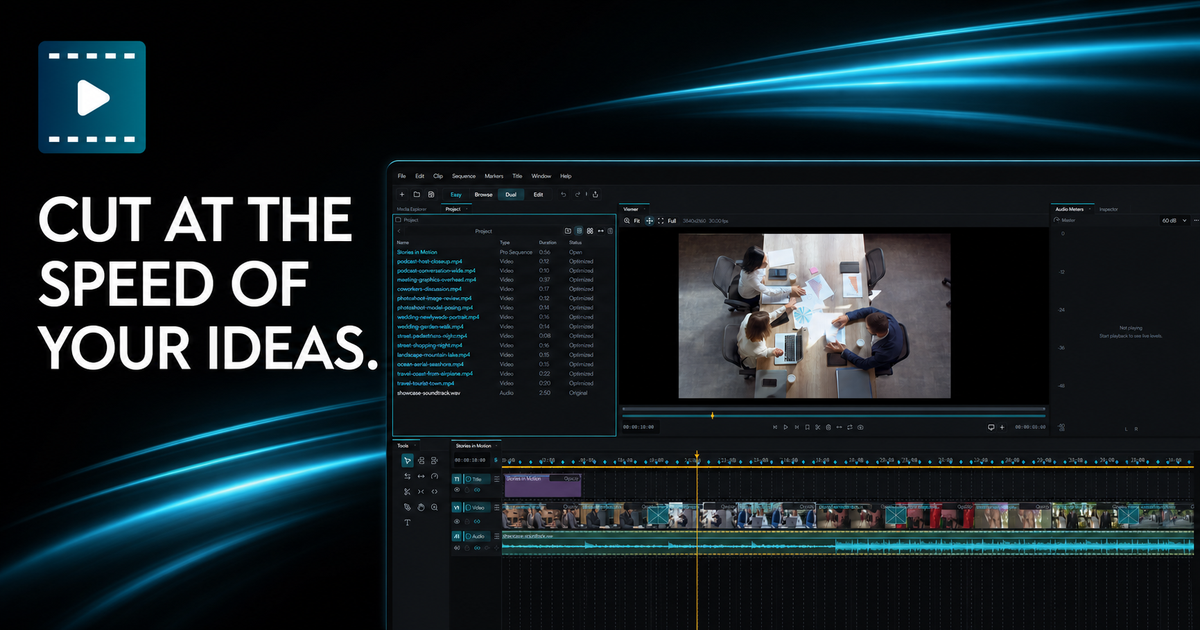Viewport: 1200px width, 630px height.
Task: Click the open folder icon in toolbar
Action: tap(417, 194)
